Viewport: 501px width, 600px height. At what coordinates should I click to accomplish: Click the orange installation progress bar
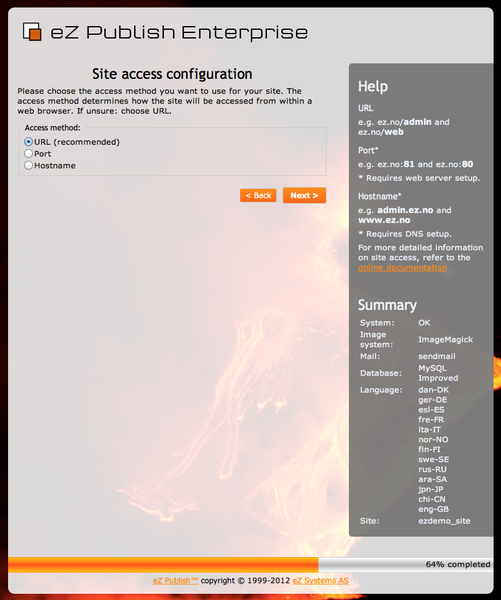point(163,564)
